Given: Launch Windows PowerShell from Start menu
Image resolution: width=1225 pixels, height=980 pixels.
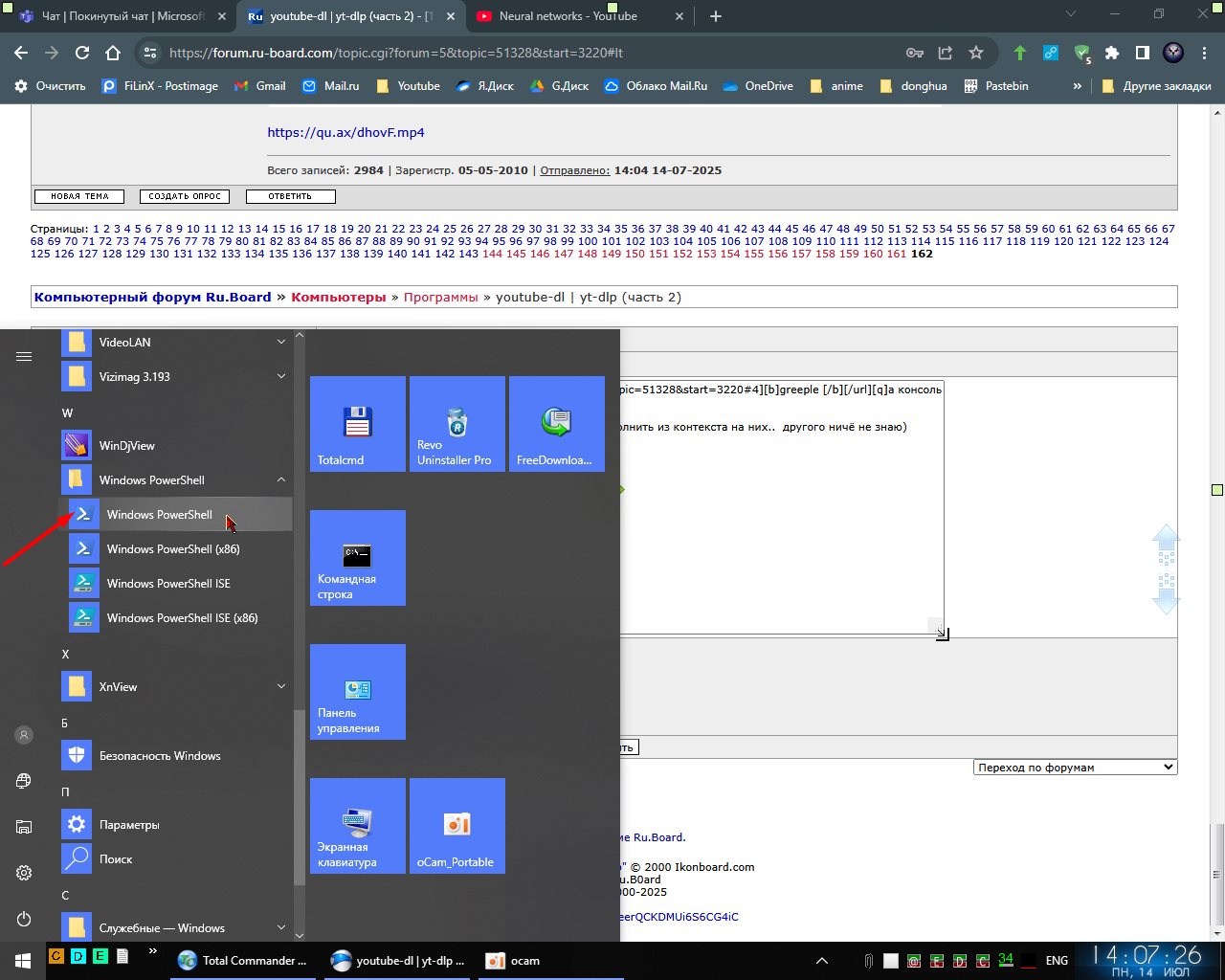Looking at the screenshot, I should (176, 515).
